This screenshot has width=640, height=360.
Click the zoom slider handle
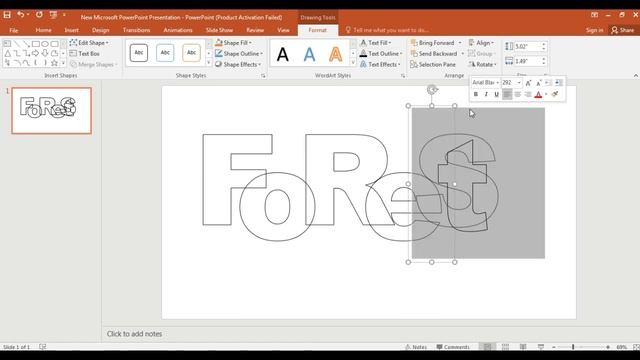click(573, 347)
